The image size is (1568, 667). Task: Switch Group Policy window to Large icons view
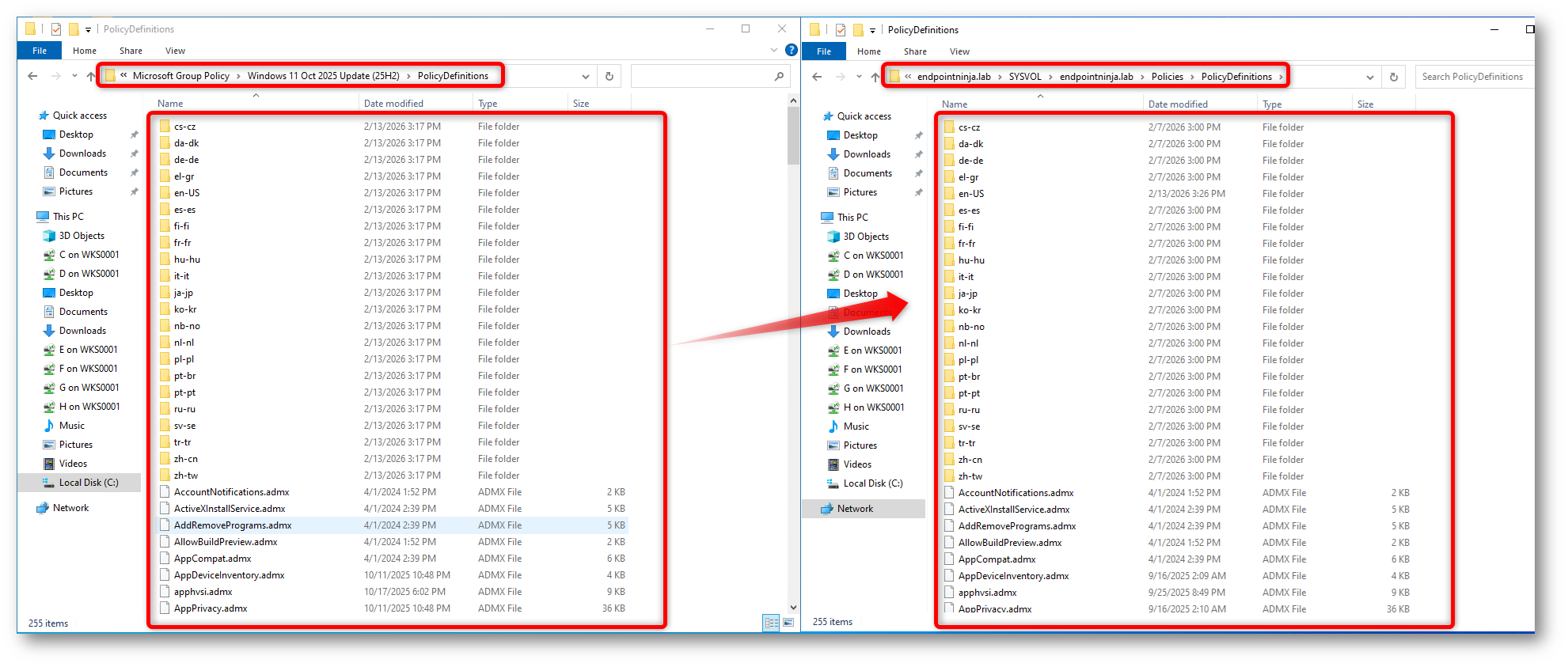coord(788,623)
